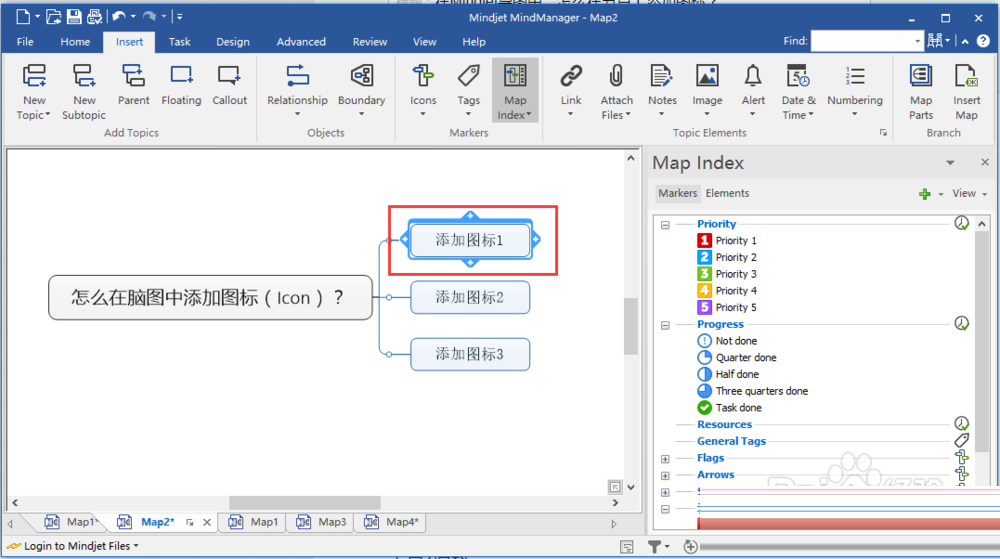This screenshot has width=1000, height=559.
Task: Apply the Quarter done marker
Action: 737,358
